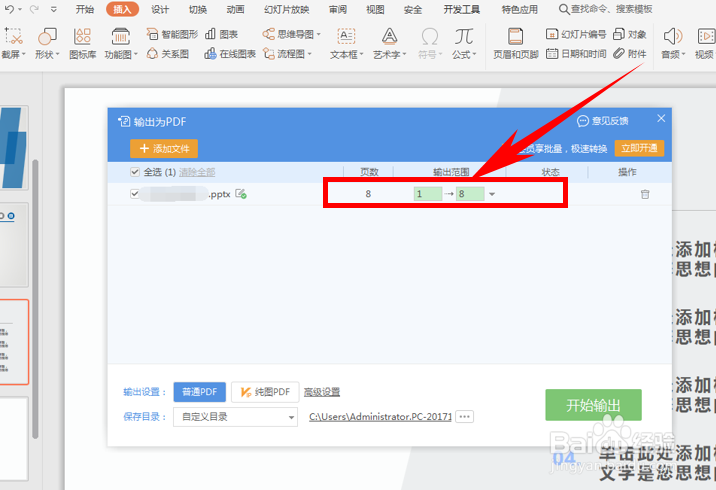Image resolution: width=716 pixels, height=490 pixels.
Task: Switch to the Review (审阅) tab
Action: pyautogui.click(x=338, y=9)
